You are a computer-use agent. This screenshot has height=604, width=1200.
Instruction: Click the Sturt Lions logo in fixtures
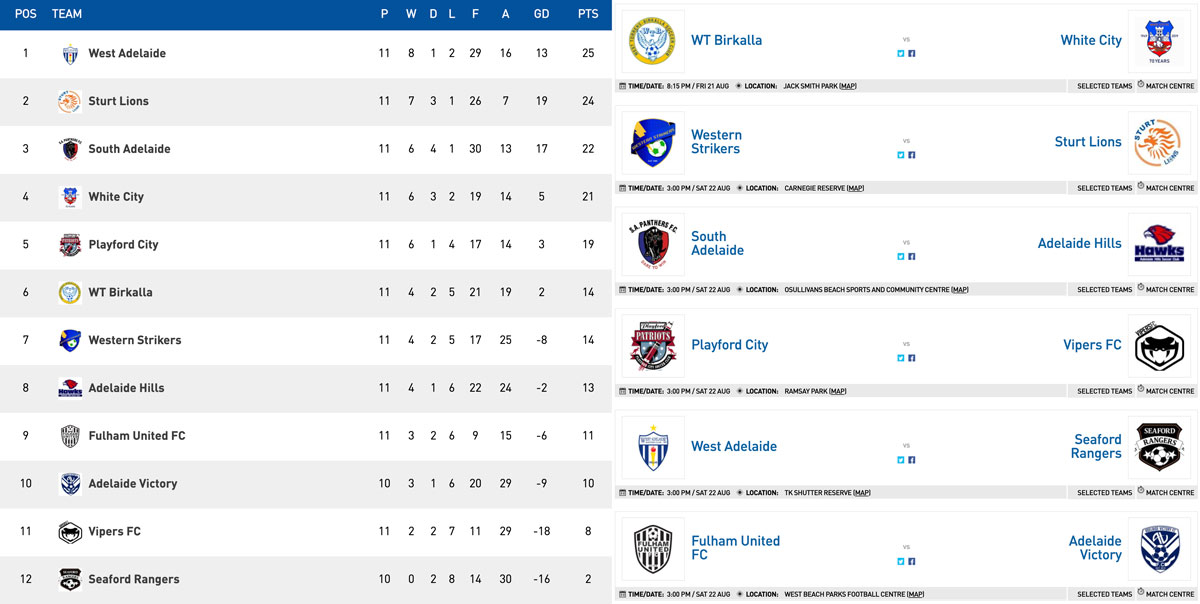(1158, 143)
